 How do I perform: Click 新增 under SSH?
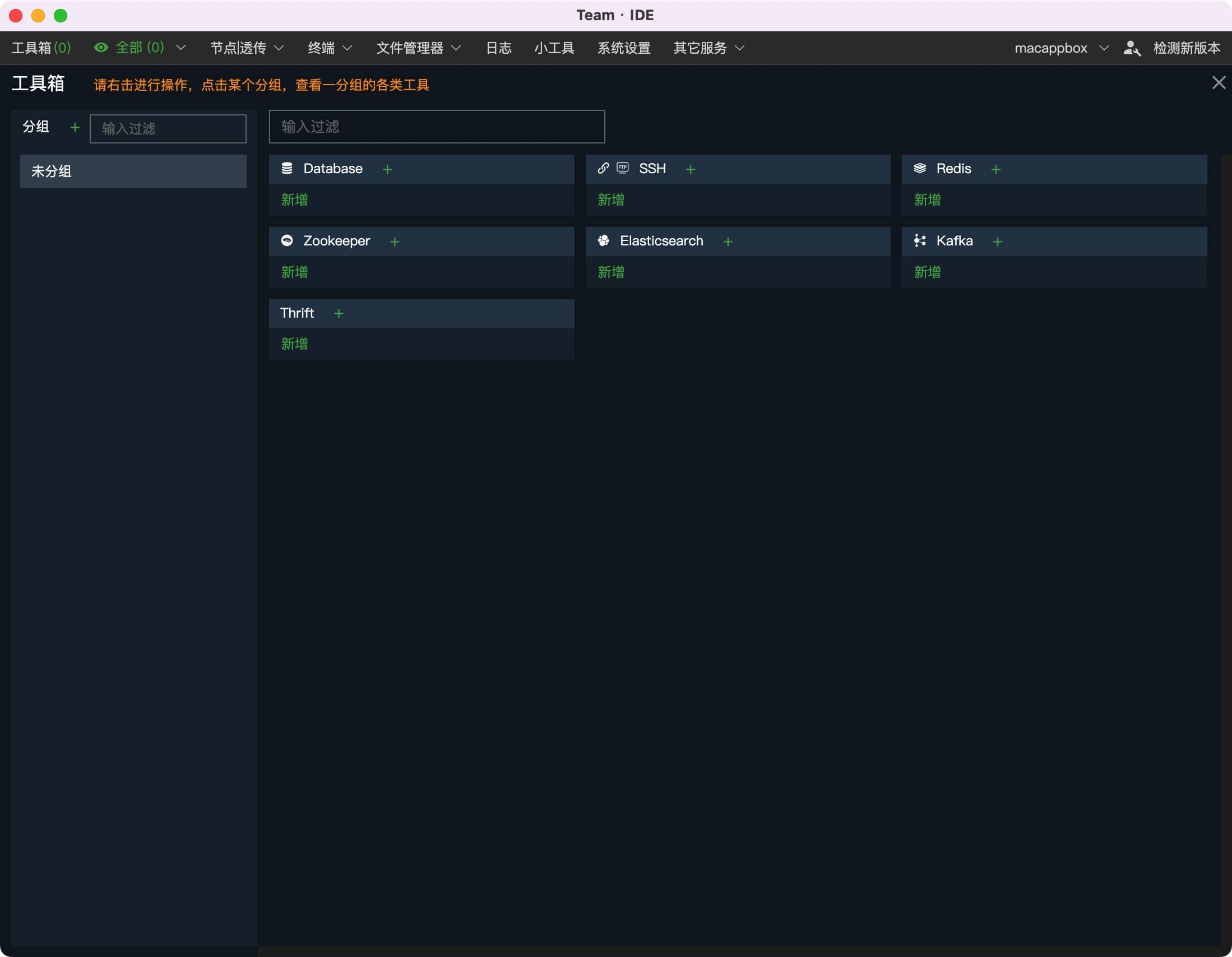(611, 199)
